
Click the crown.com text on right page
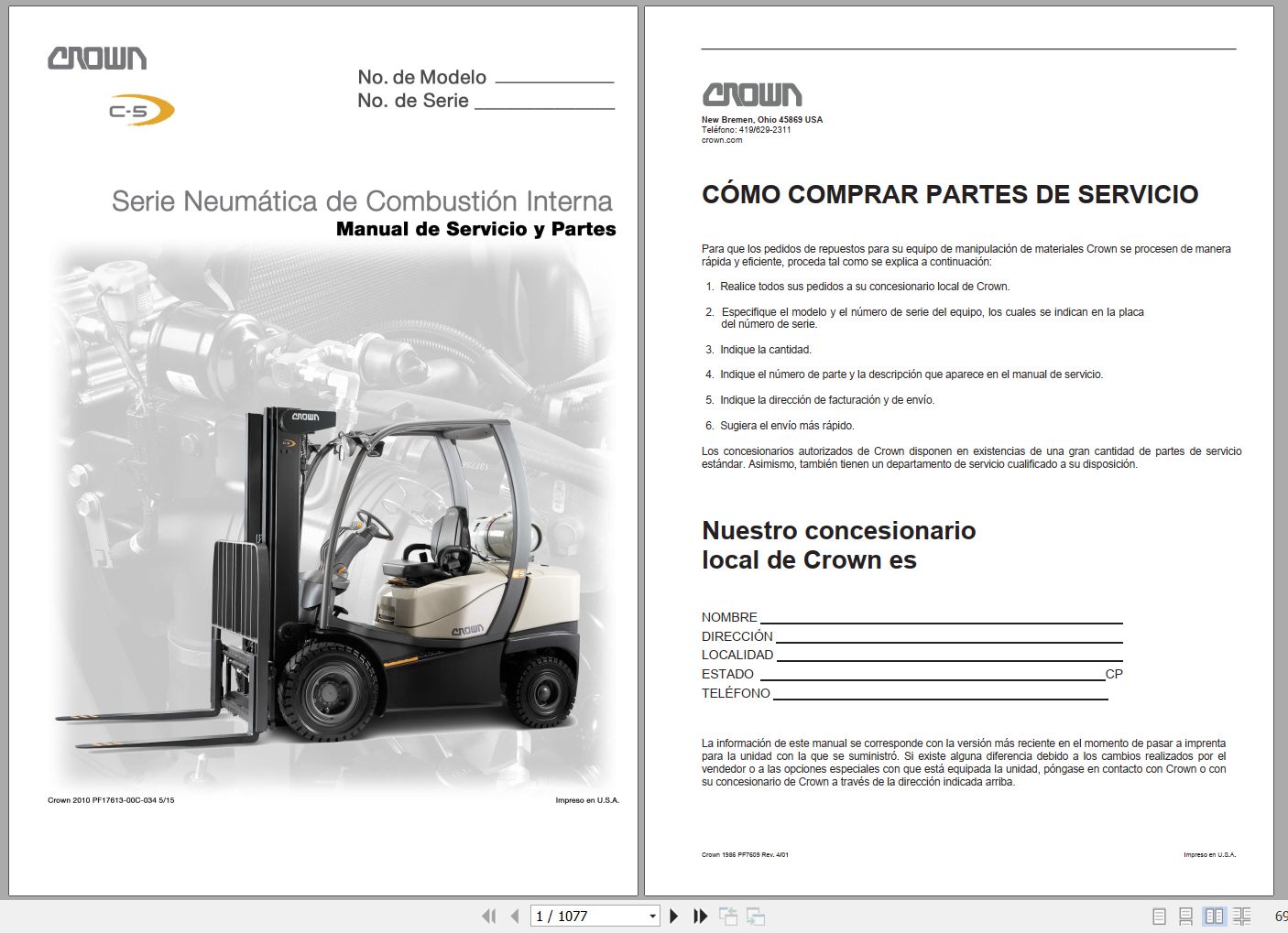click(x=722, y=140)
